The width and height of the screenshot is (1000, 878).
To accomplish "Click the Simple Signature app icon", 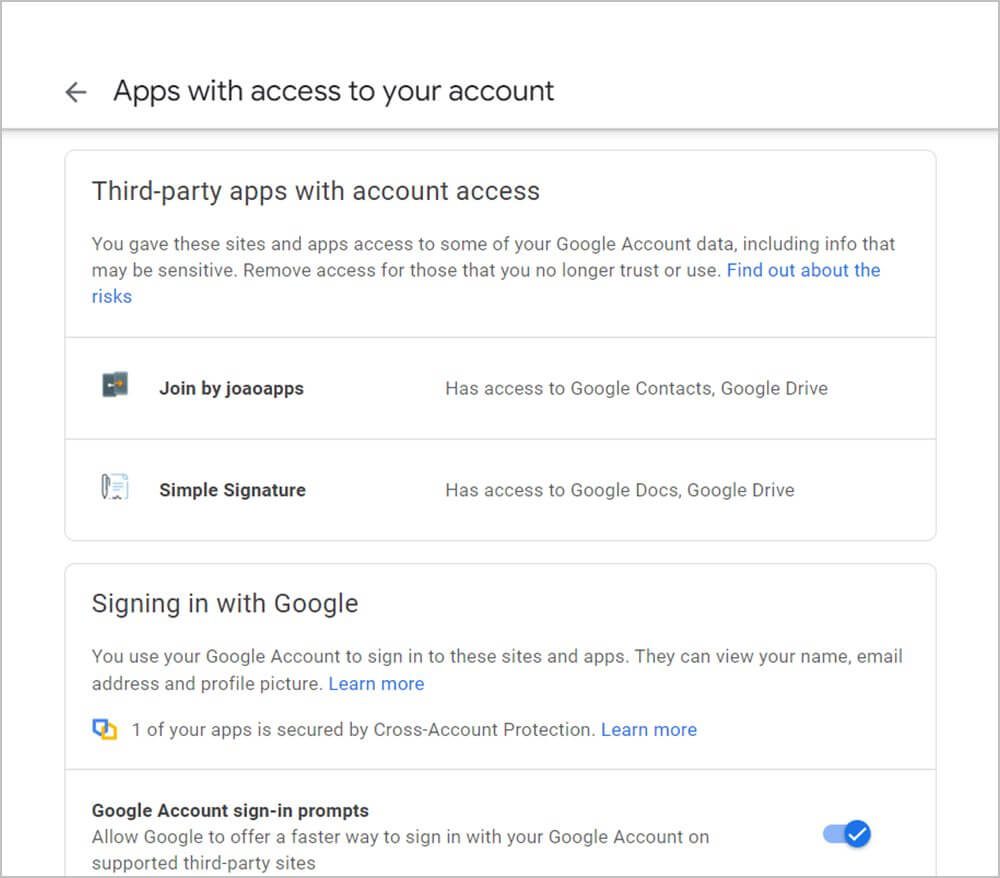I will tap(115, 489).
